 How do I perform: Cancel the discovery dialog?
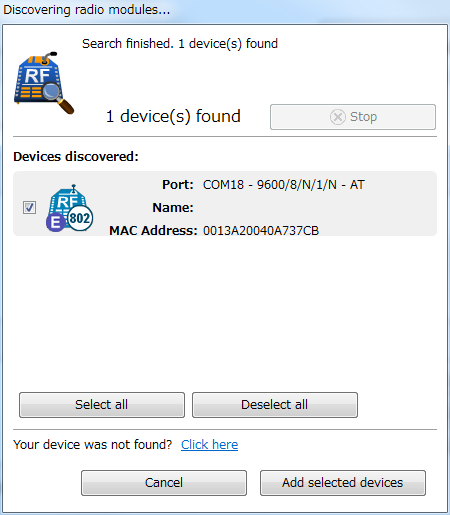(x=164, y=483)
